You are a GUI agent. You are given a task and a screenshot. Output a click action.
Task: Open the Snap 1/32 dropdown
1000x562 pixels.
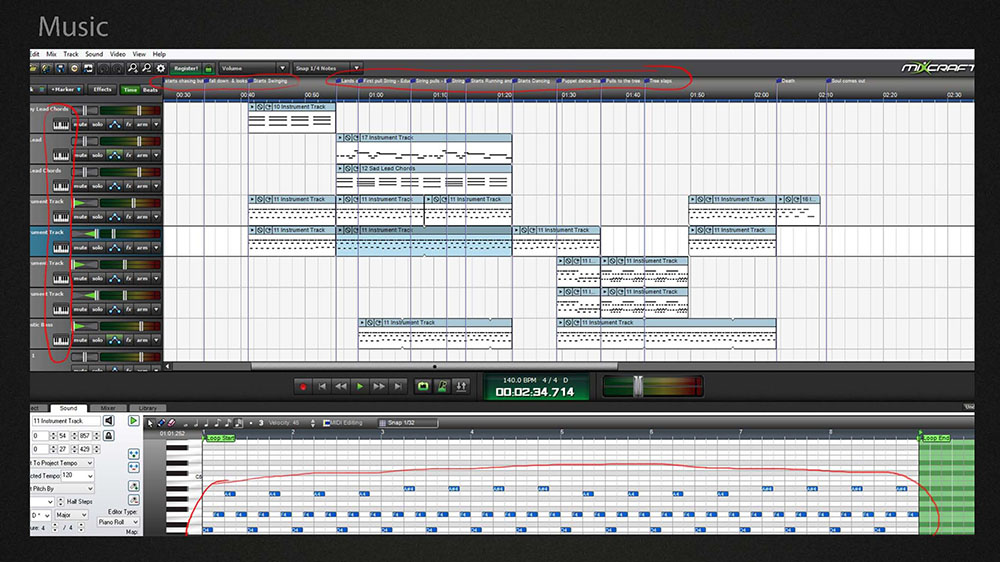408,423
